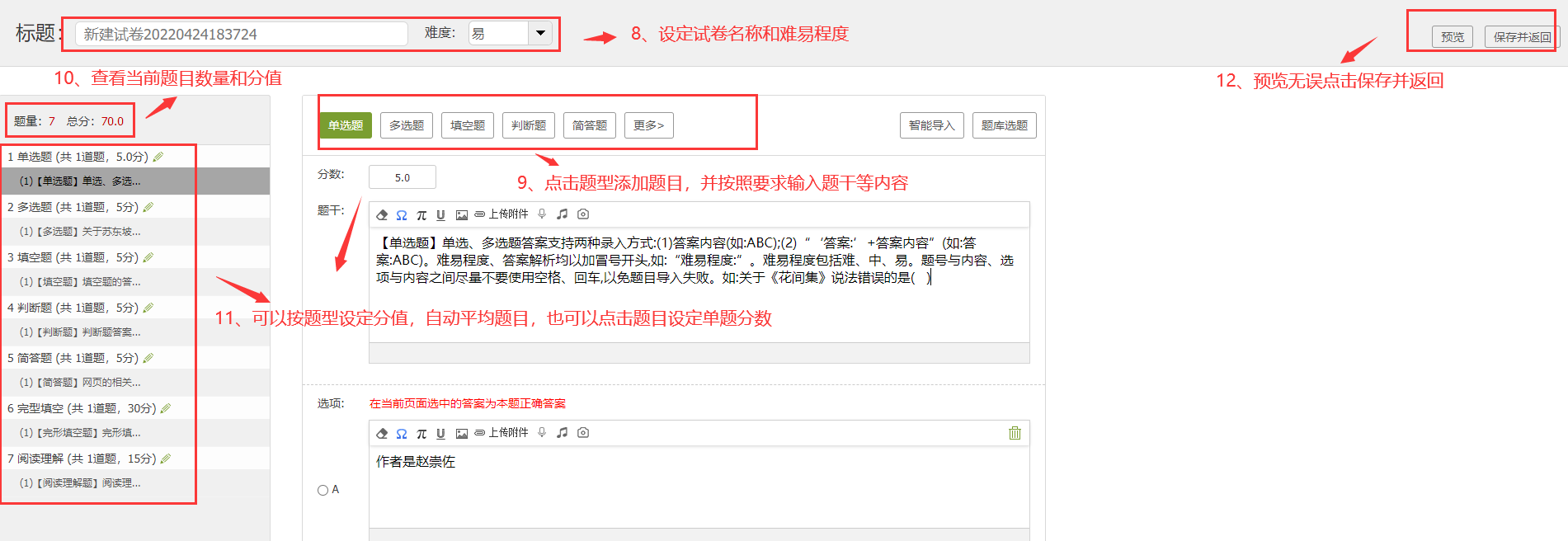This screenshot has height=541, width=1568.
Task: Click inside the 题干 question stem text area
Action: (699, 285)
